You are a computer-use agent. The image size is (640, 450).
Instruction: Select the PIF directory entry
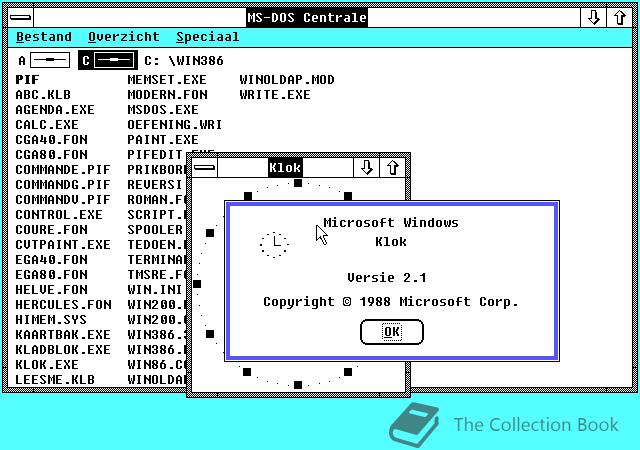27,80
